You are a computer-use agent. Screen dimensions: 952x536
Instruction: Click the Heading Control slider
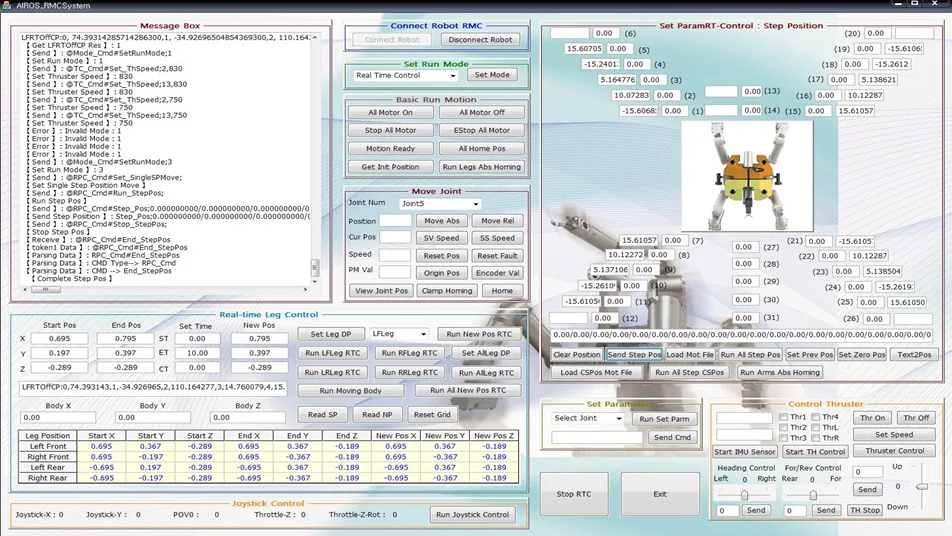pyautogui.click(x=744, y=494)
